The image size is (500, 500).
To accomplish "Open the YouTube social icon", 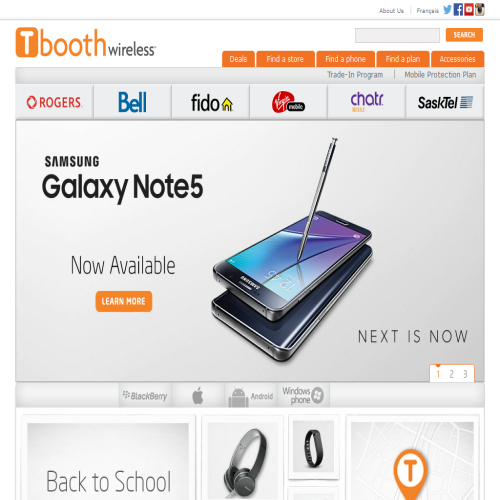I will click(x=469, y=10).
